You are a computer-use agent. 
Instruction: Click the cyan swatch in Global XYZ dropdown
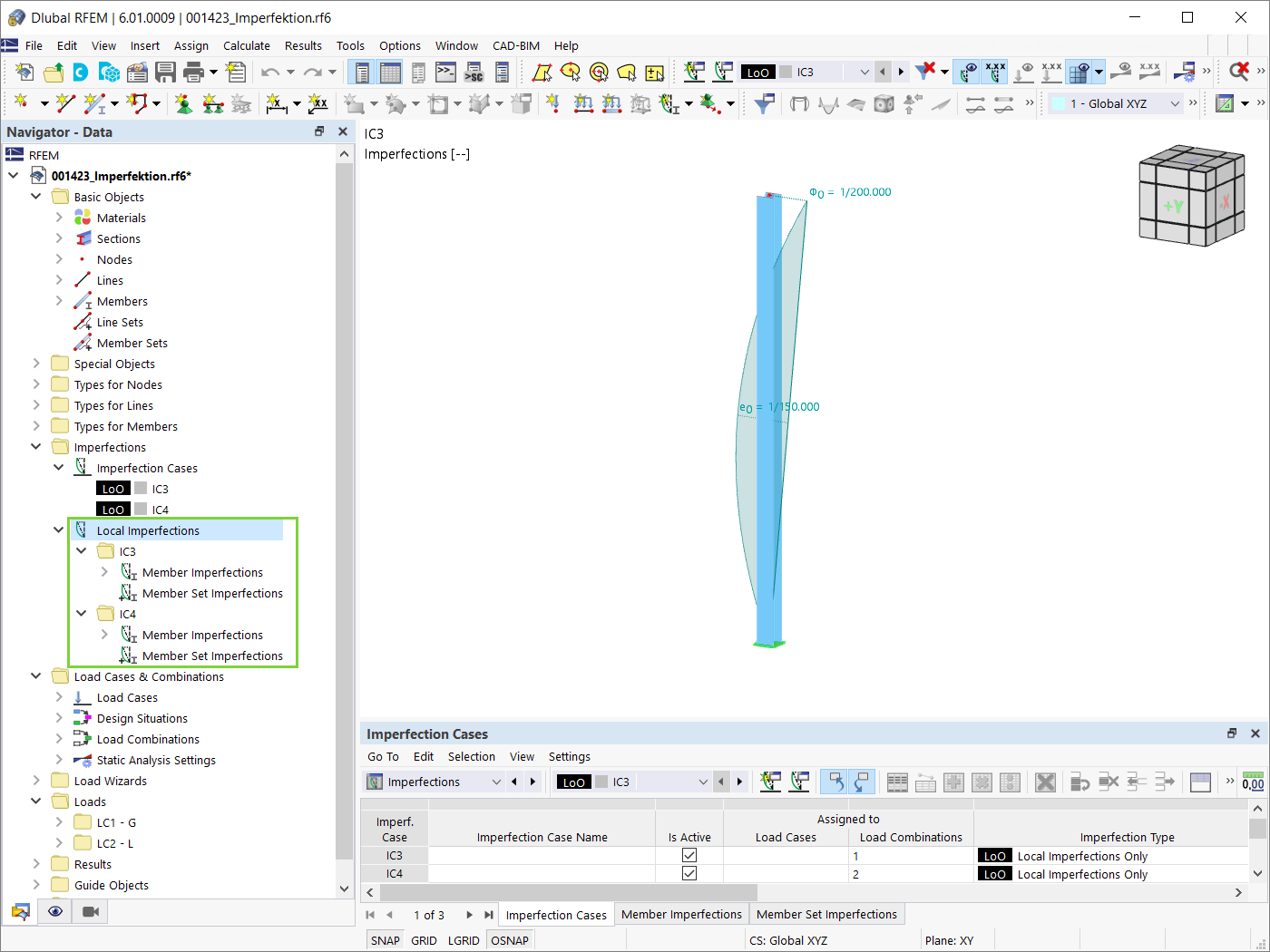[x=1058, y=103]
